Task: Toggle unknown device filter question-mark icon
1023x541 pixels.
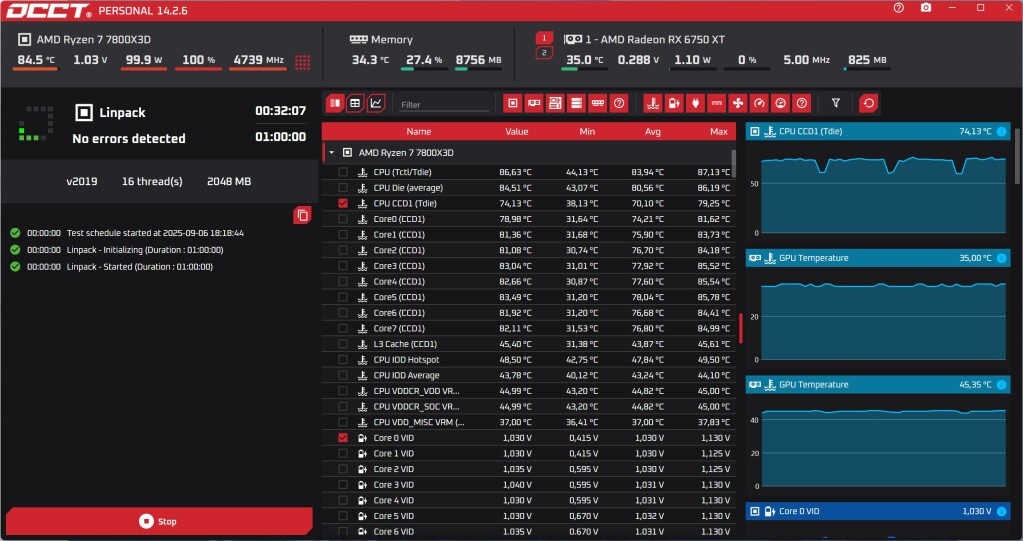Action: tap(619, 103)
